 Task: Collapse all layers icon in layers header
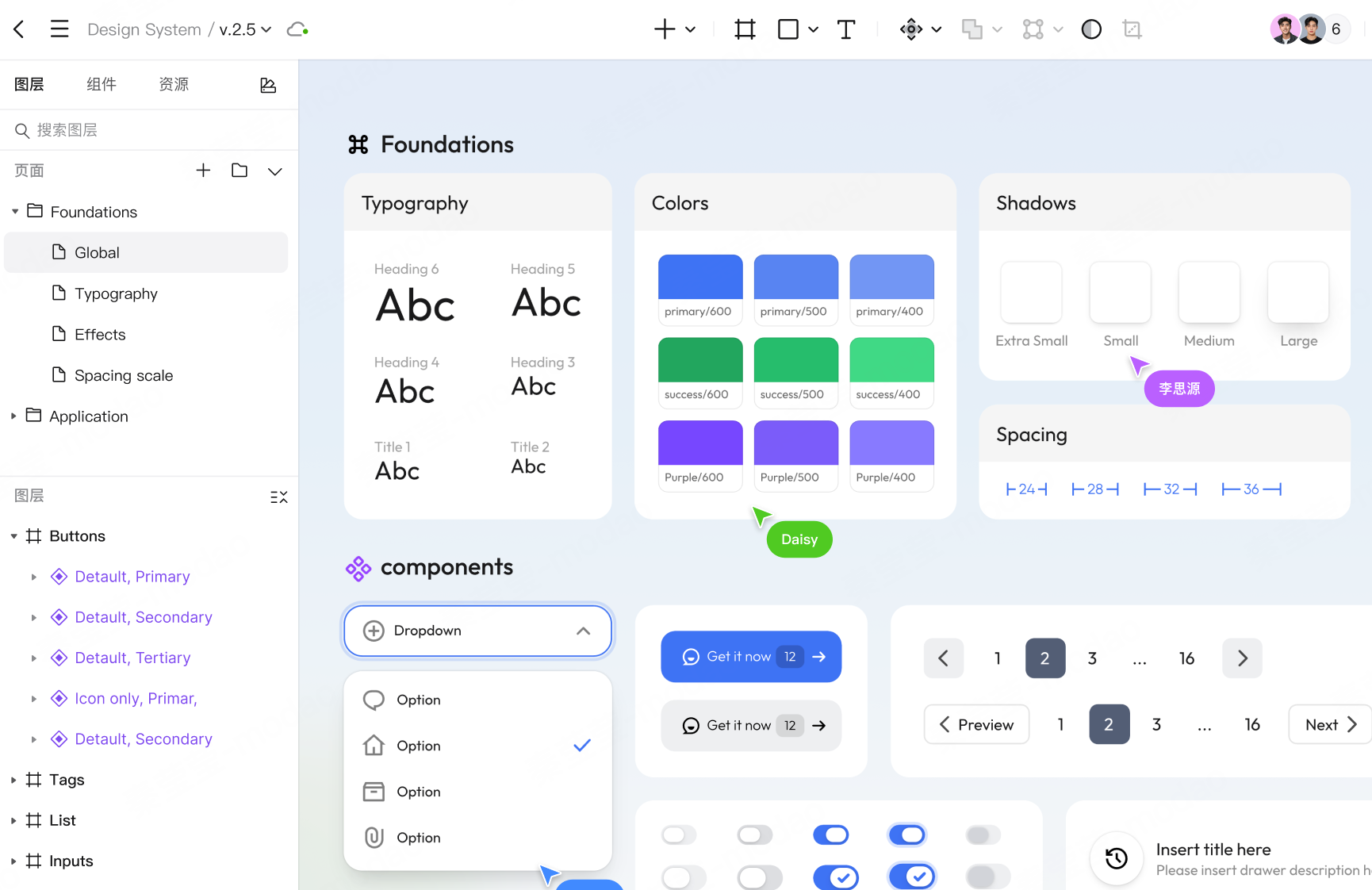click(x=278, y=497)
